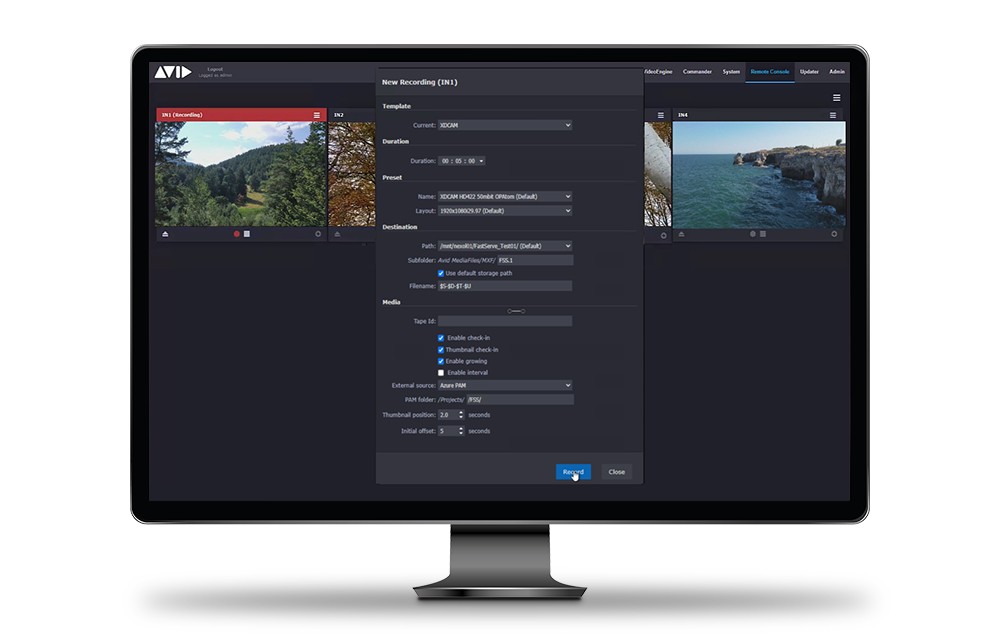The height and width of the screenshot is (635, 1000).
Task: Click the eject icon under IN1
Action: tap(164, 233)
